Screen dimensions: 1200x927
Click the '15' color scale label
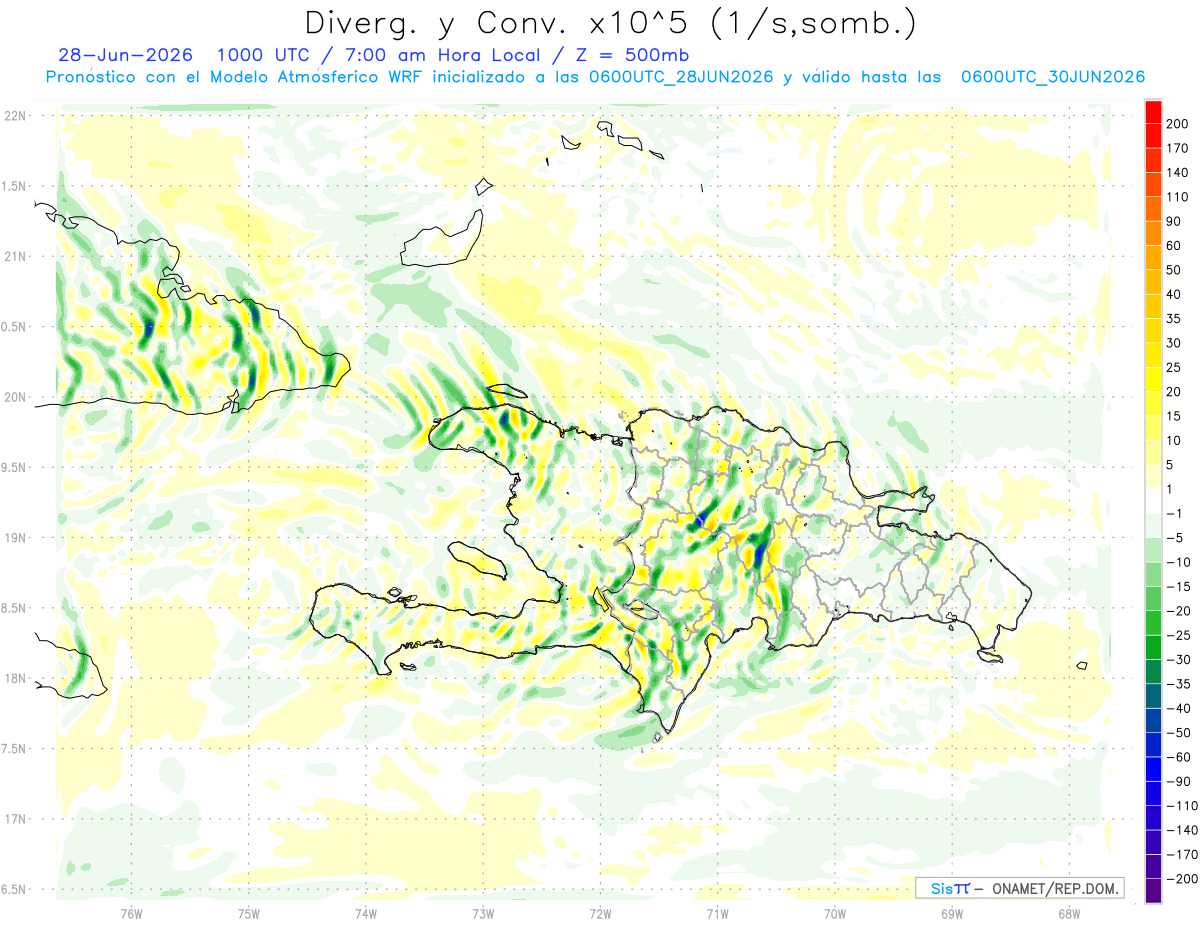point(1175,416)
